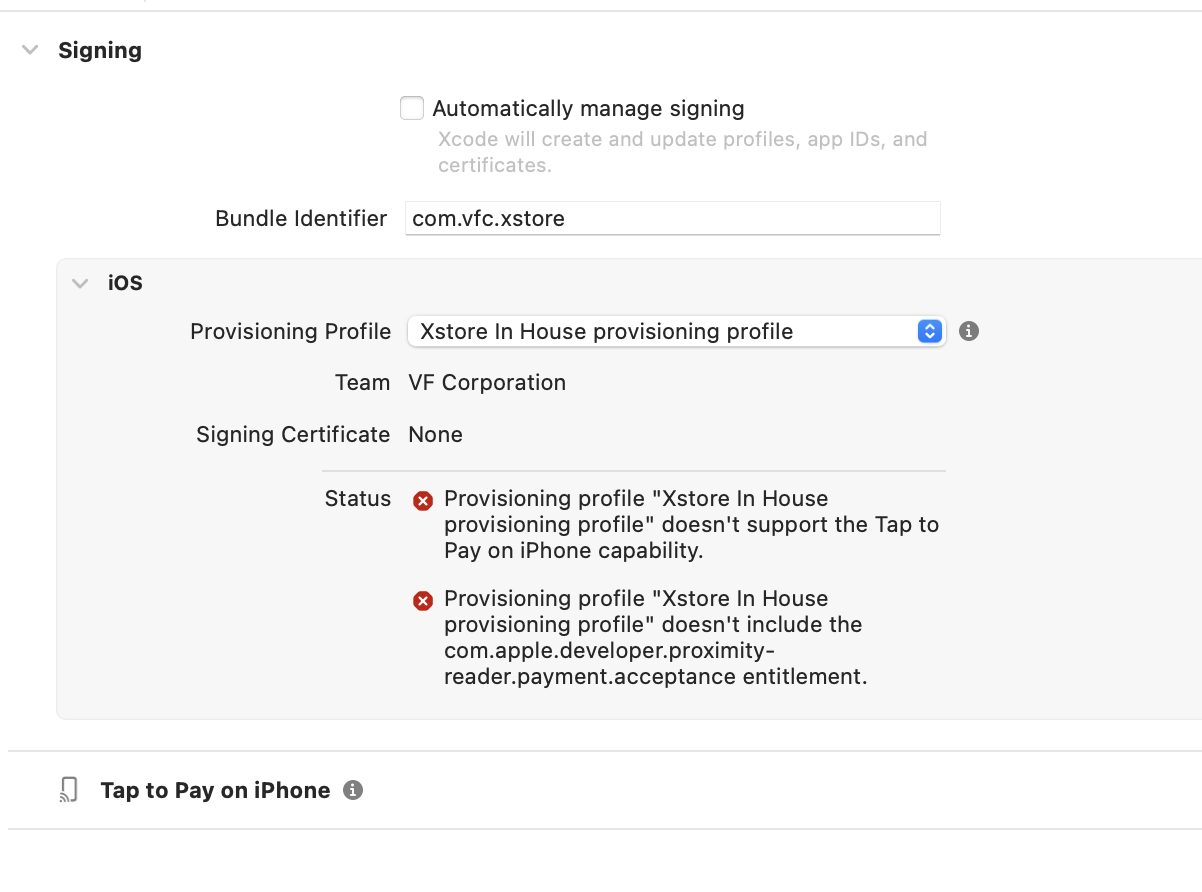This screenshot has height=892, width=1202.
Task: Click the Automatically manage signing label text
Action: point(588,108)
